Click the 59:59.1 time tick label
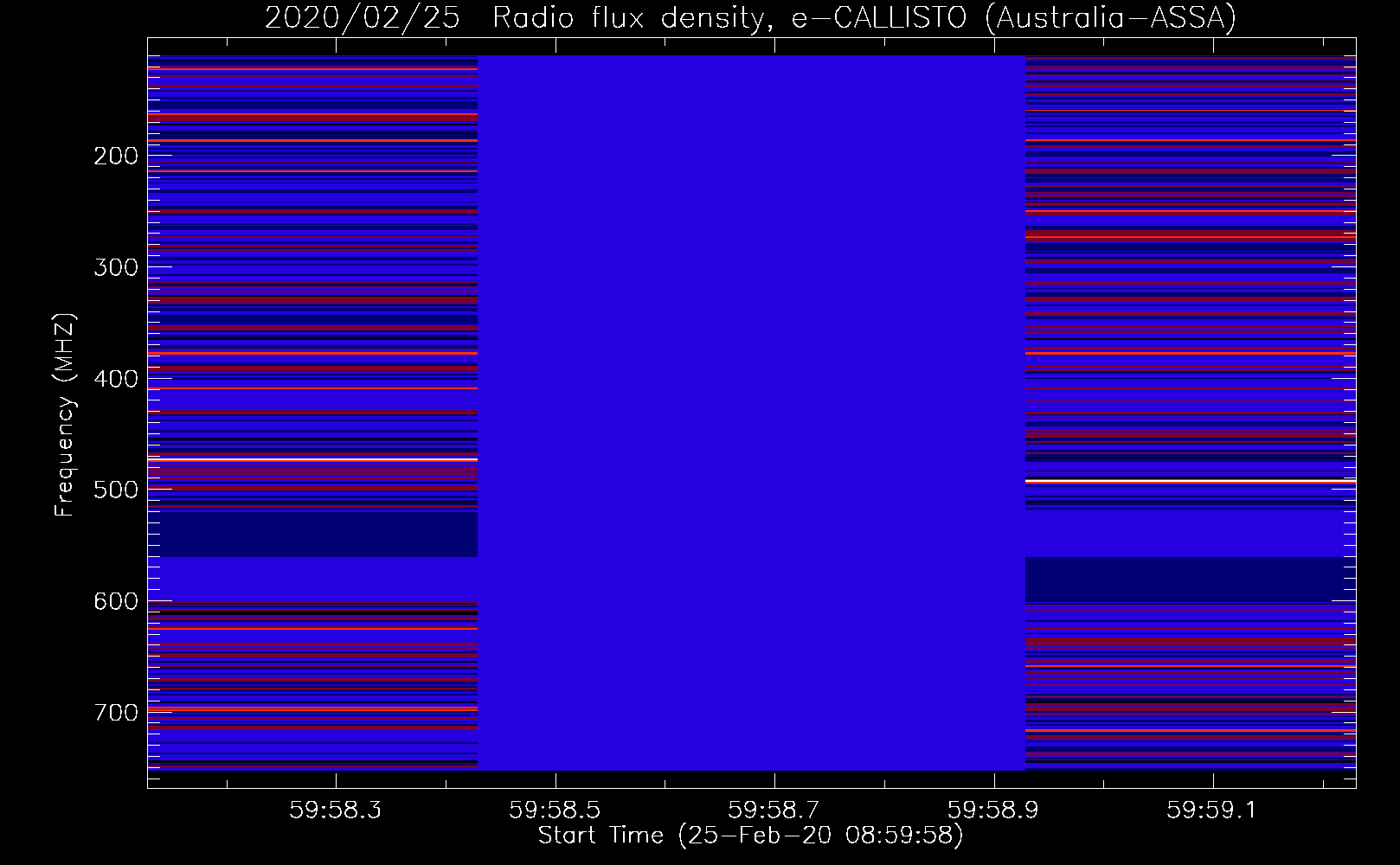Image resolution: width=1400 pixels, height=865 pixels. click(x=1212, y=810)
